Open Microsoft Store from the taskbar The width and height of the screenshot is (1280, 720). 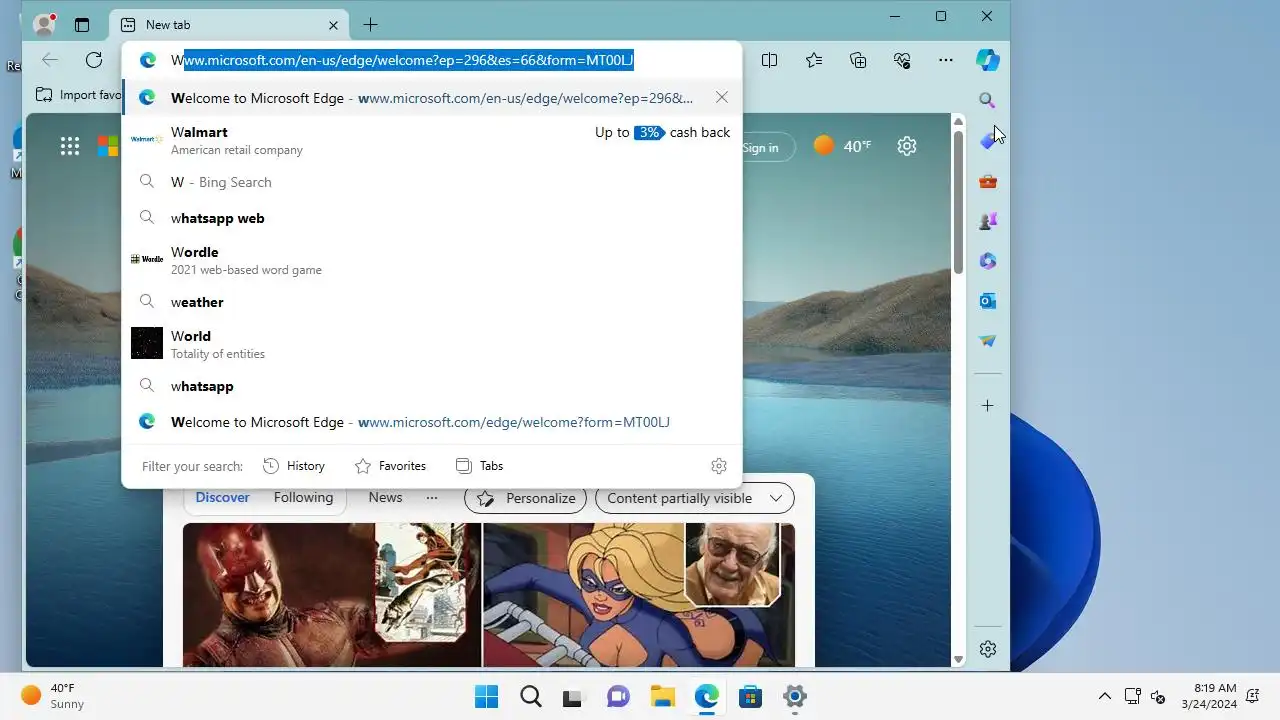tap(750, 697)
